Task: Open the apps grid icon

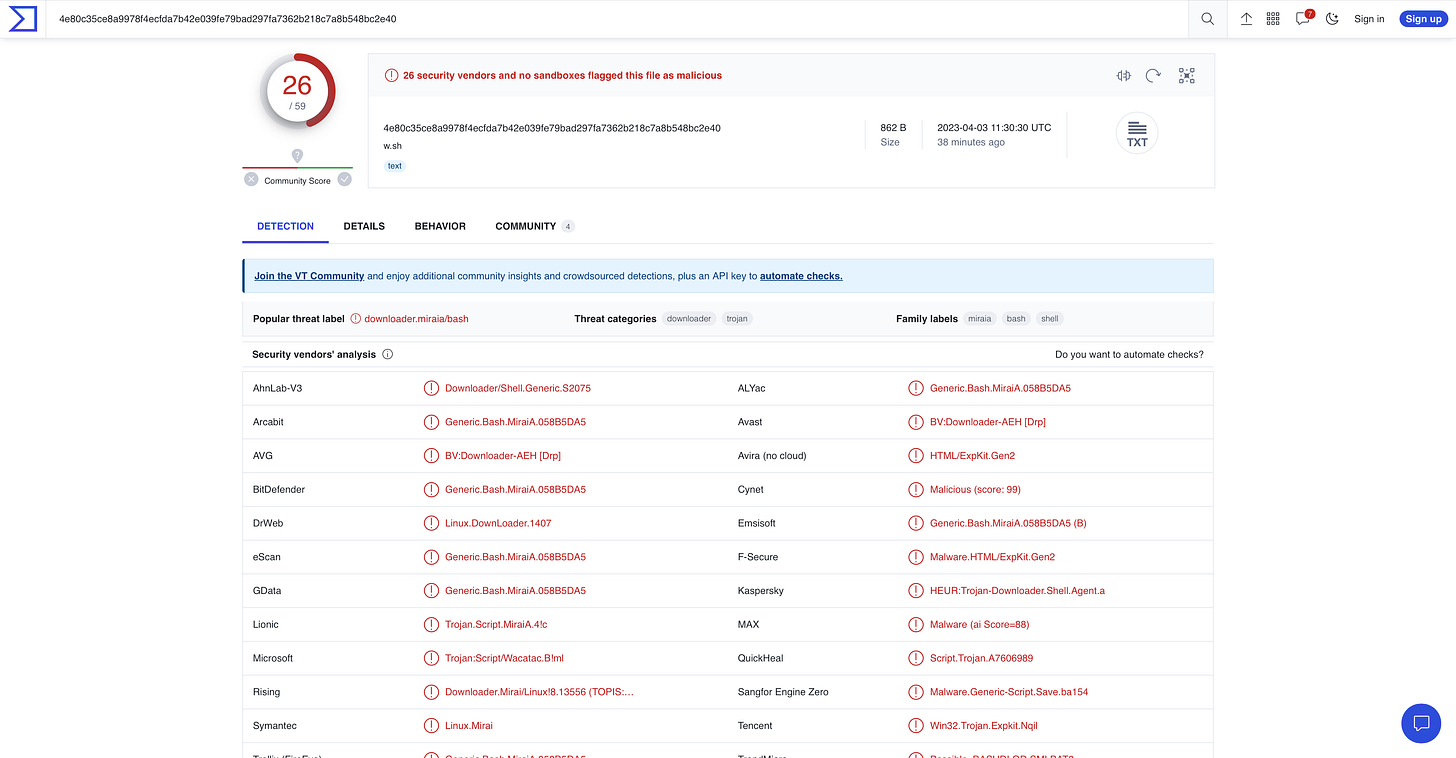Action: pos(1273,19)
